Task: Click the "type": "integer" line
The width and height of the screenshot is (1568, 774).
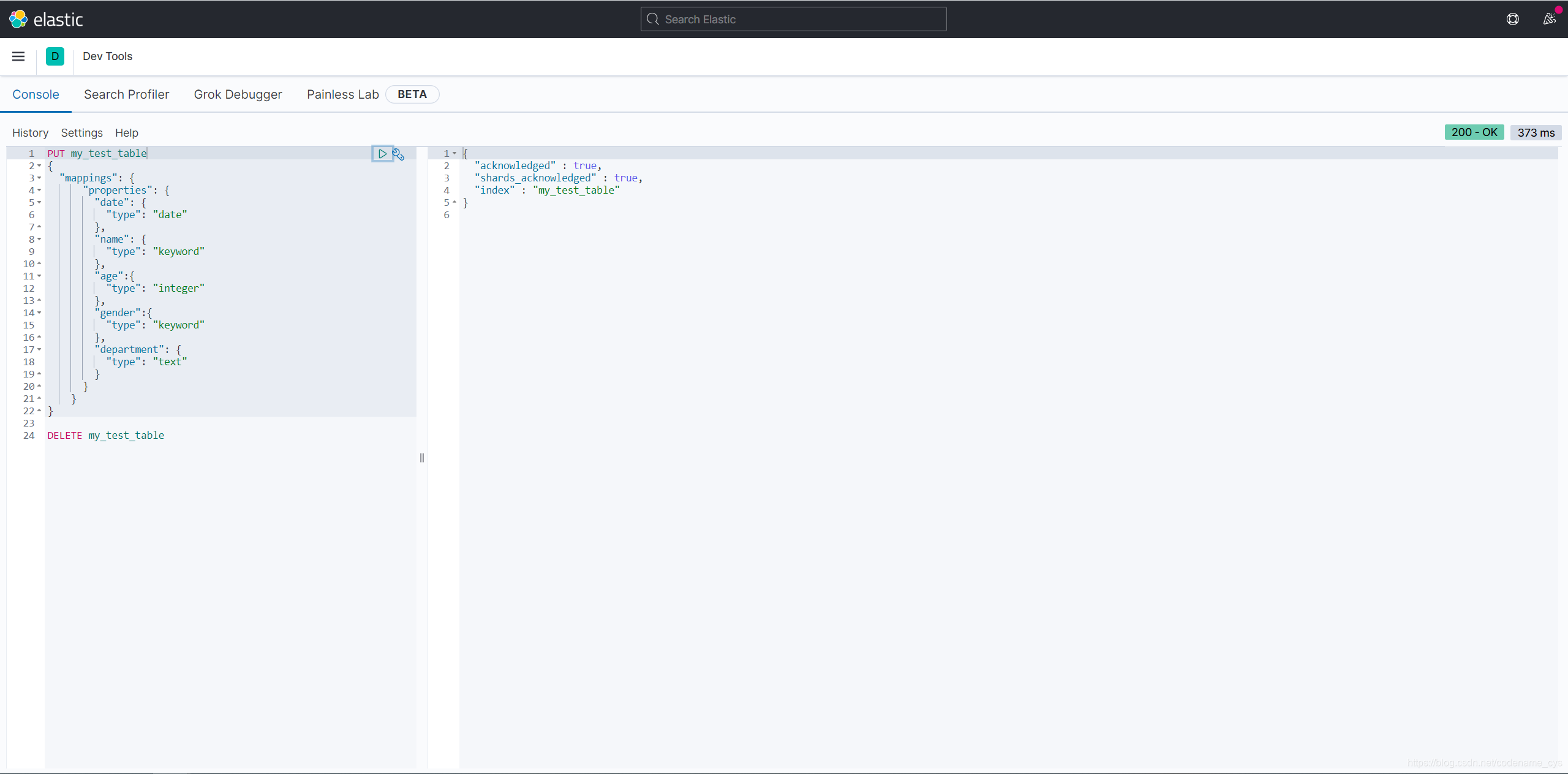Action: [156, 288]
